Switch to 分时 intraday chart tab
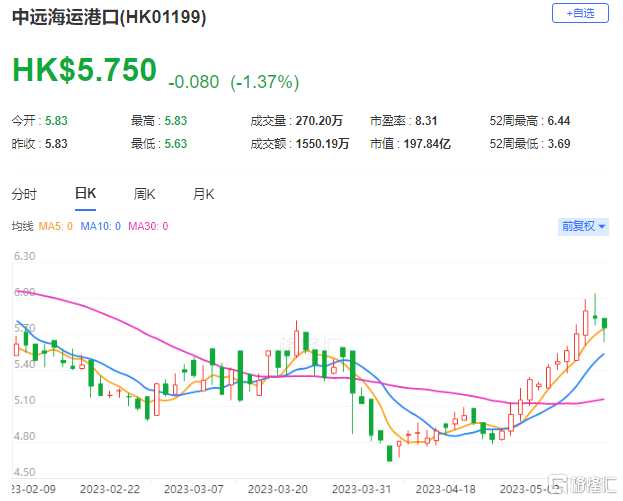Screen dimensions: 623x501 (24, 194)
